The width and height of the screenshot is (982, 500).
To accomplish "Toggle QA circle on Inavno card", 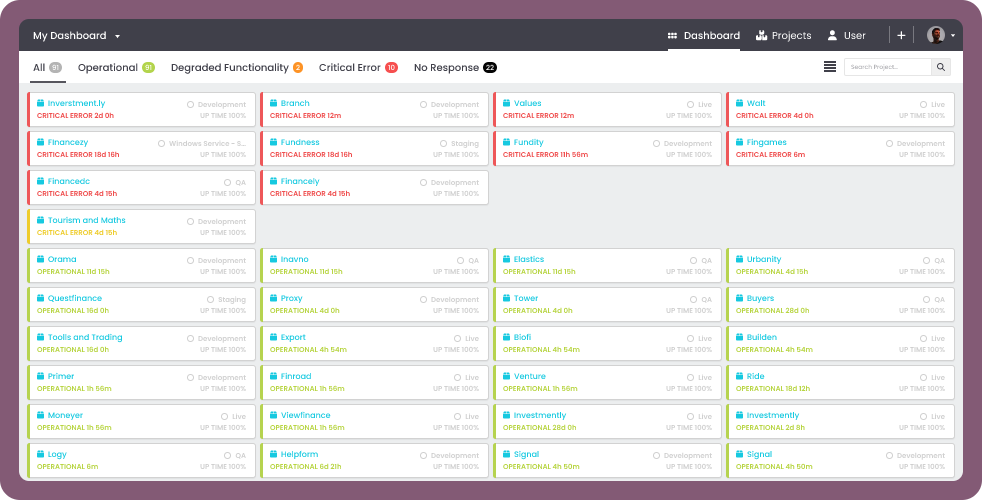I will (460, 261).
